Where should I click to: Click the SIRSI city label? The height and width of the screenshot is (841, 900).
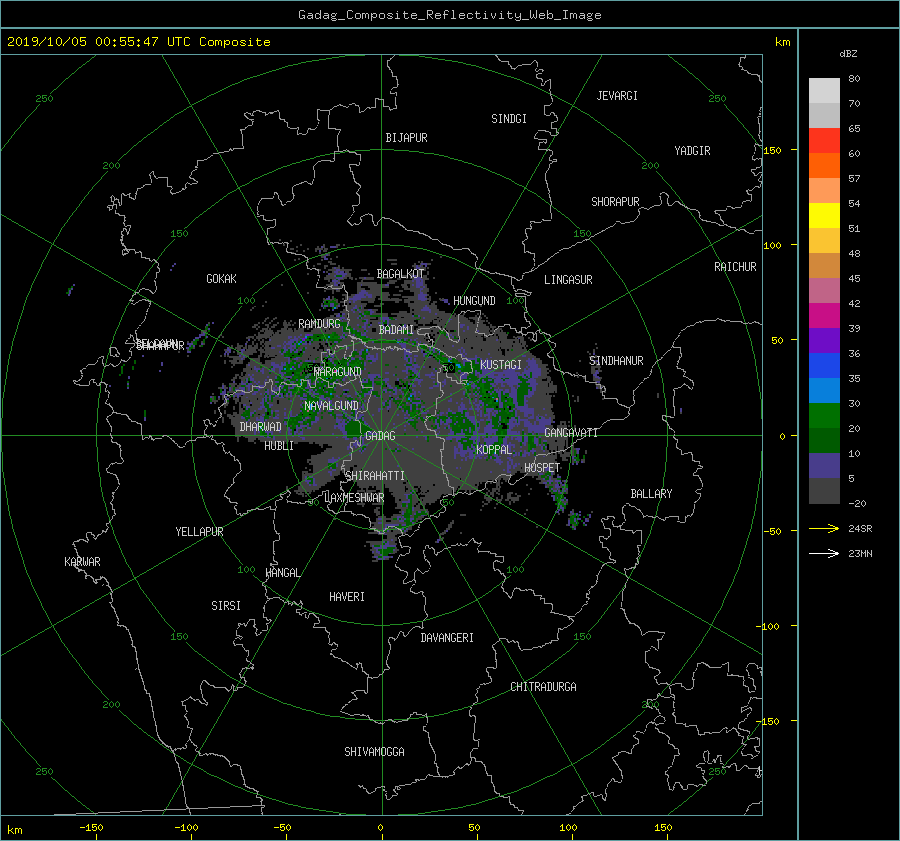tap(226, 606)
